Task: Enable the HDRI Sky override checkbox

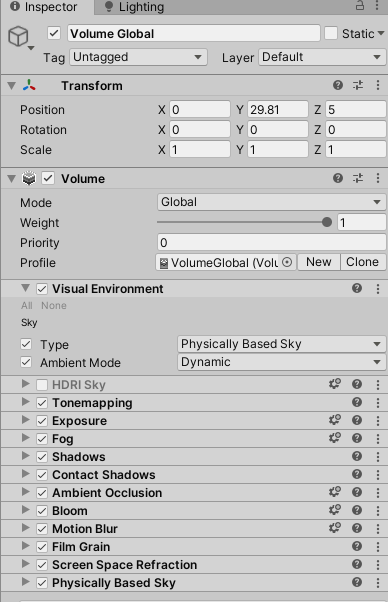Action: tap(42, 385)
